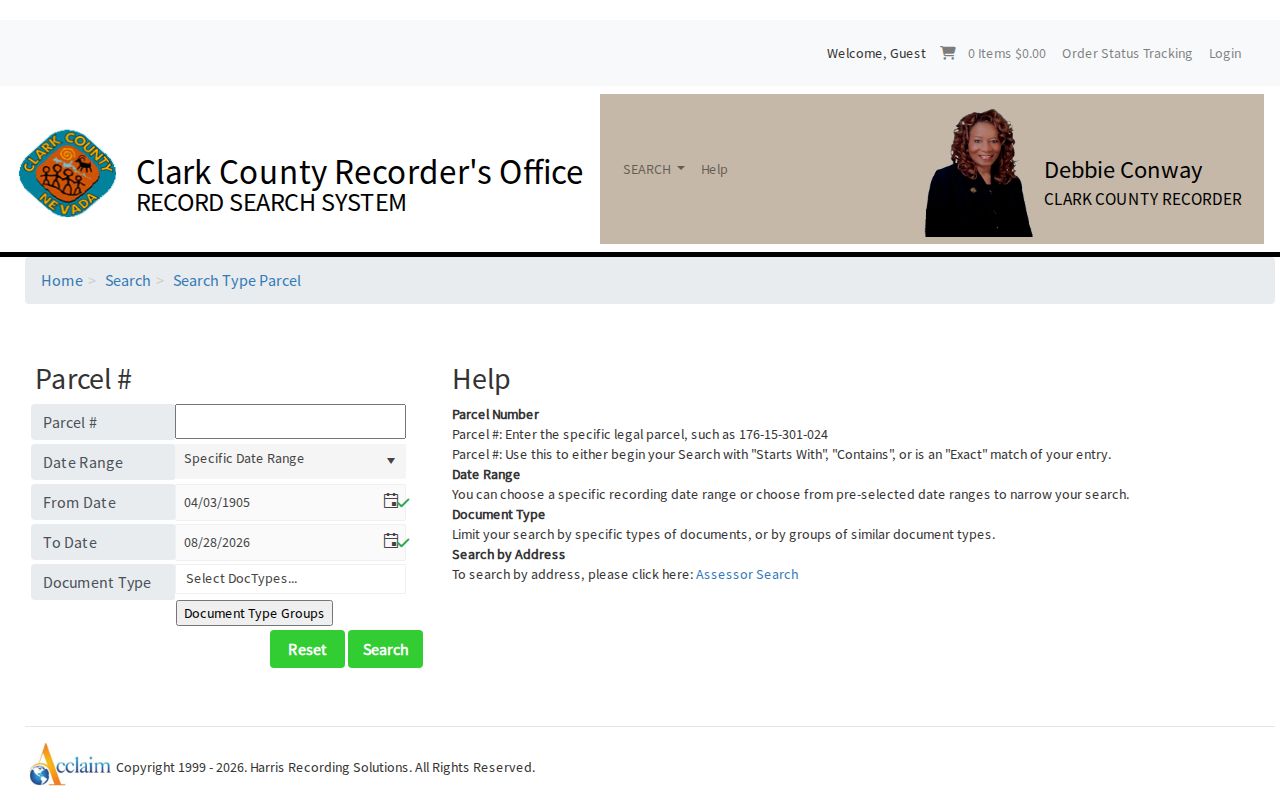Image resolution: width=1280 pixels, height=800 pixels.
Task: Click the Login link
Action: tap(1225, 53)
